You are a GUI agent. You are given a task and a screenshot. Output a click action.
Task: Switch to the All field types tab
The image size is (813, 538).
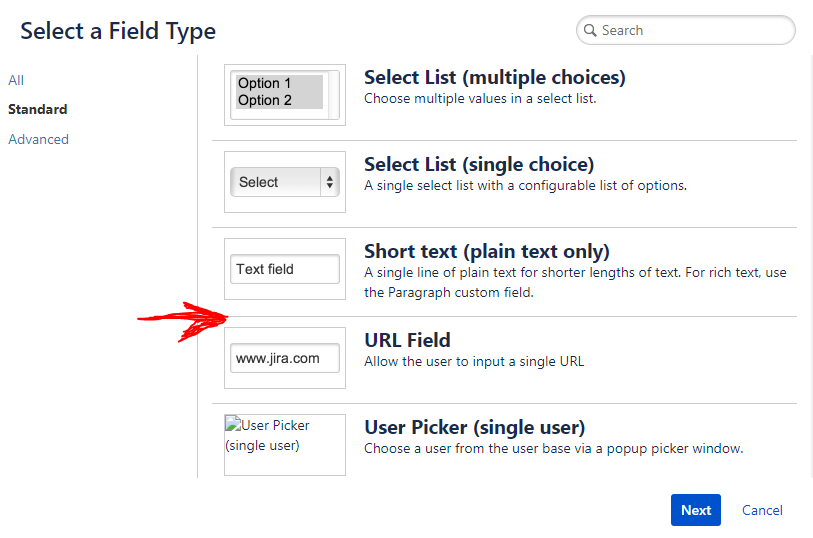click(x=16, y=80)
